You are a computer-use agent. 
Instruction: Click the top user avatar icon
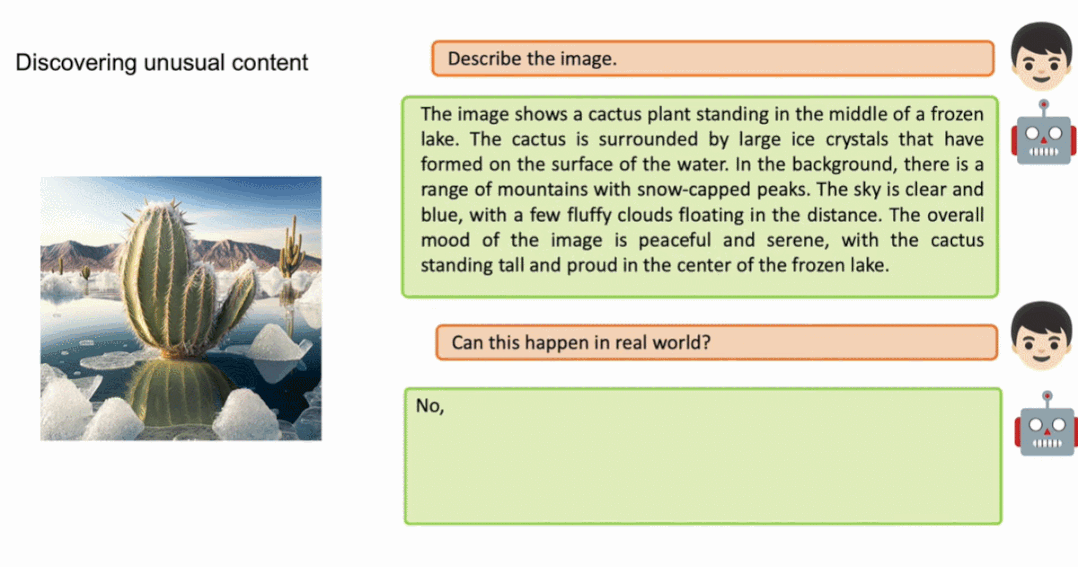coord(1042,56)
